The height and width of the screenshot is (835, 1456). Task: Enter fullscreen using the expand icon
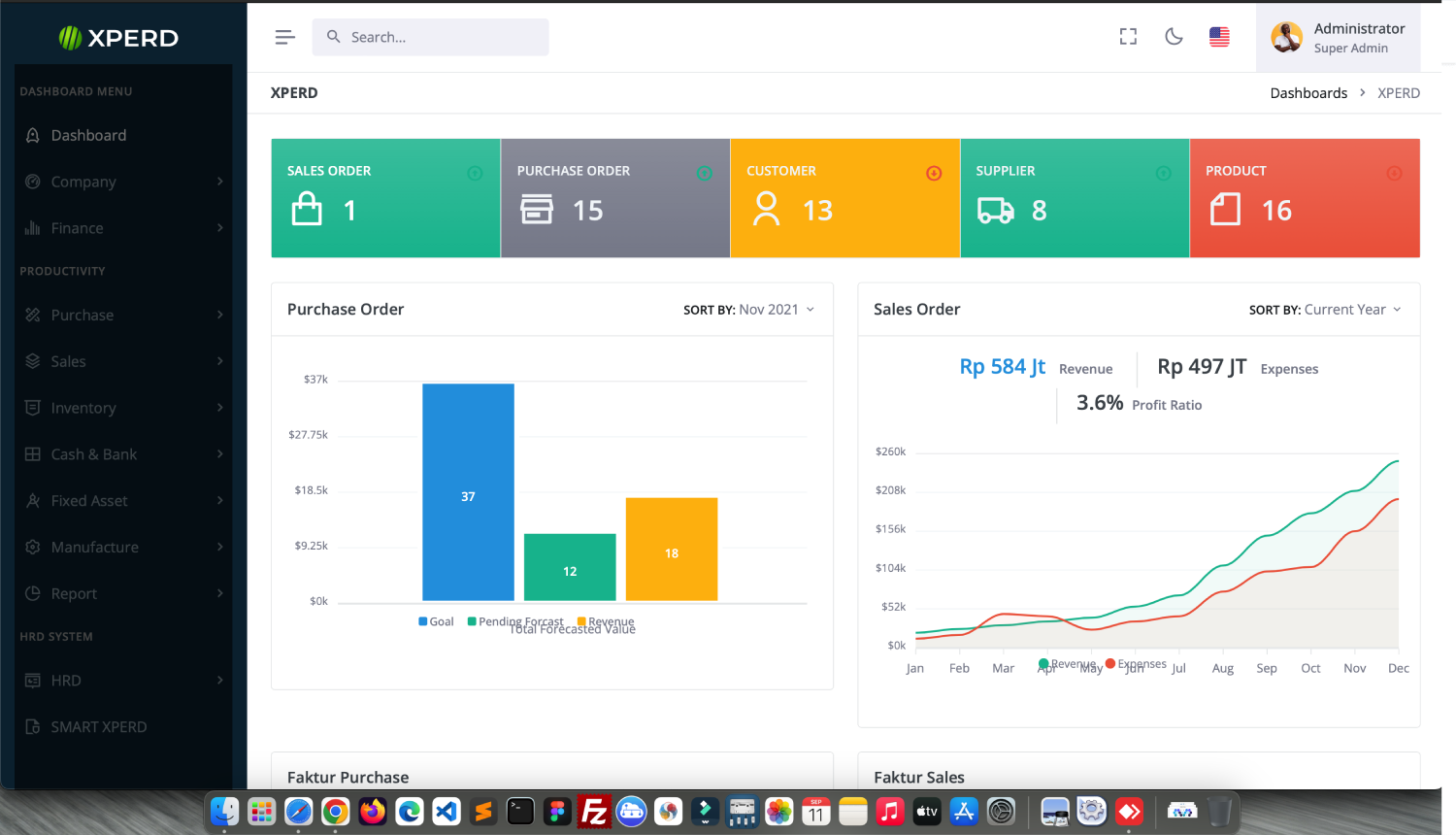pos(1128,37)
